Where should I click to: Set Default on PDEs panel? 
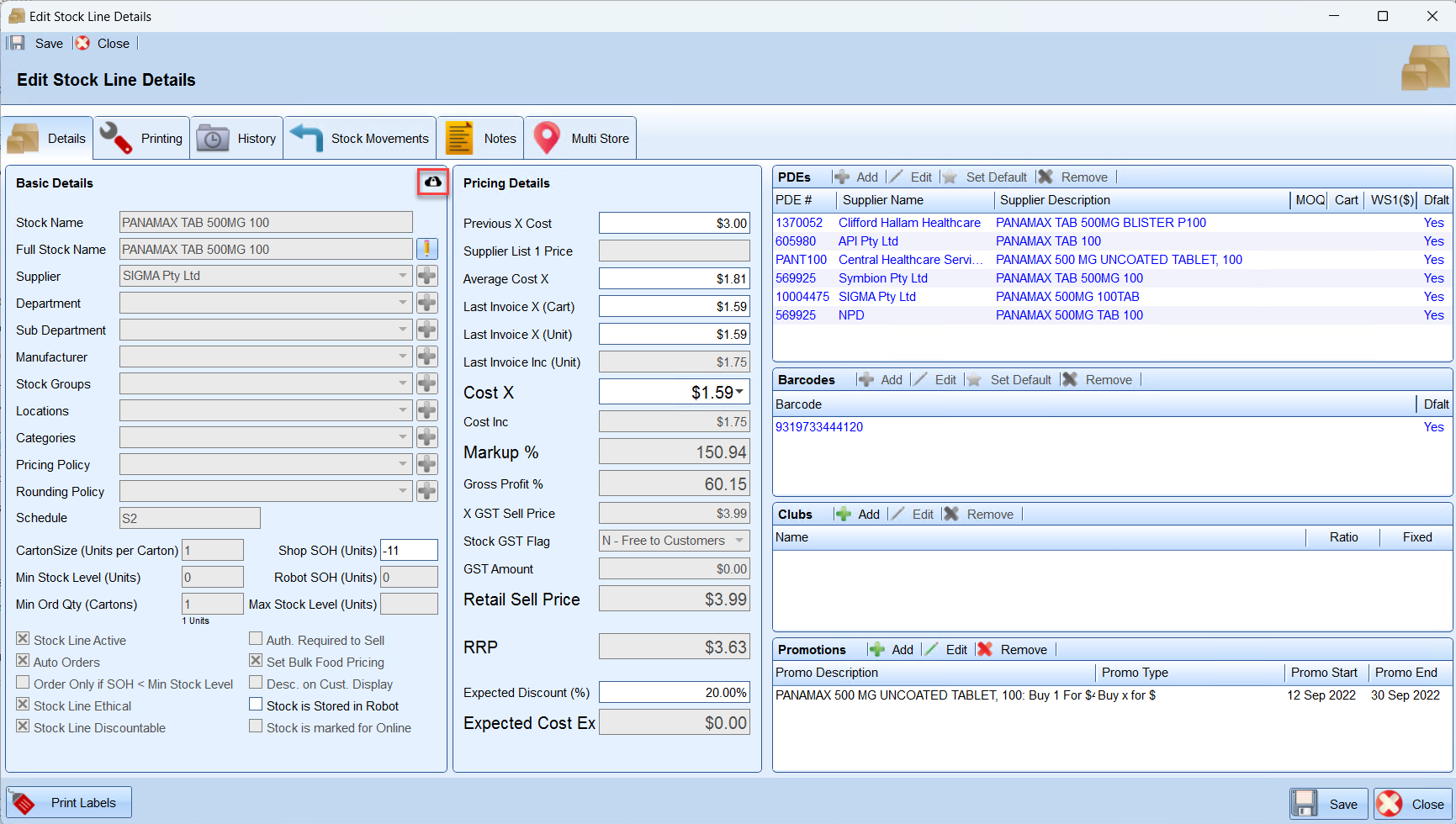[985, 177]
